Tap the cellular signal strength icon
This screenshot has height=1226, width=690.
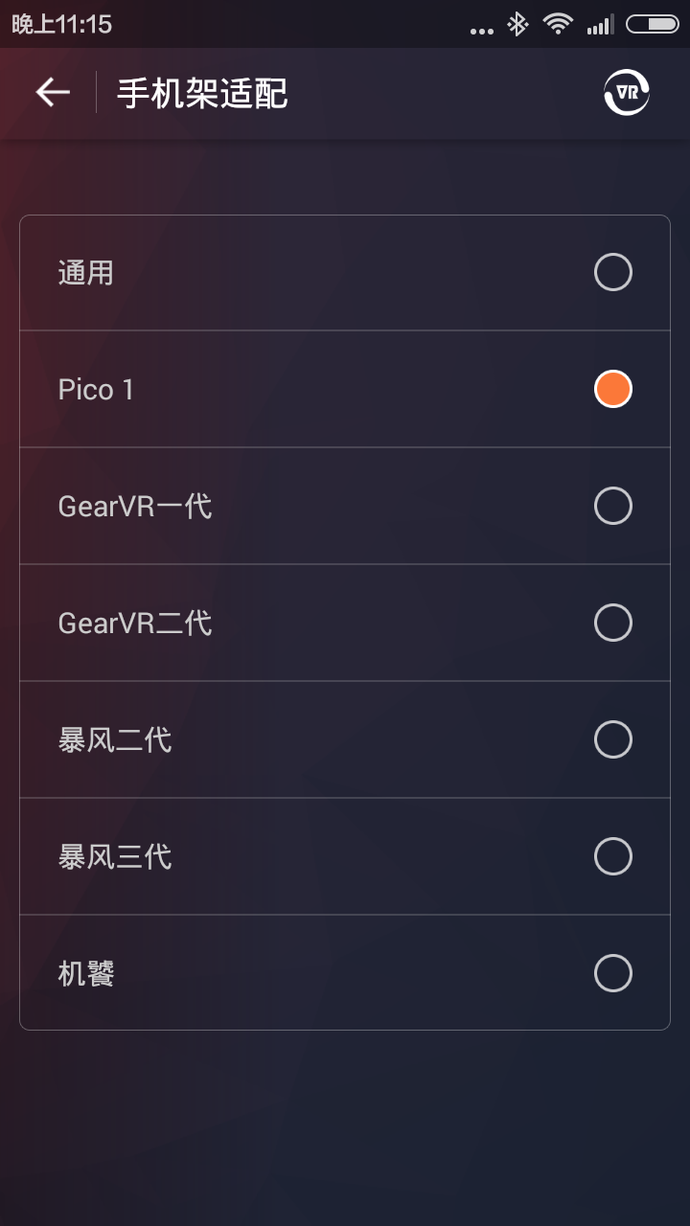[x=600, y=25]
